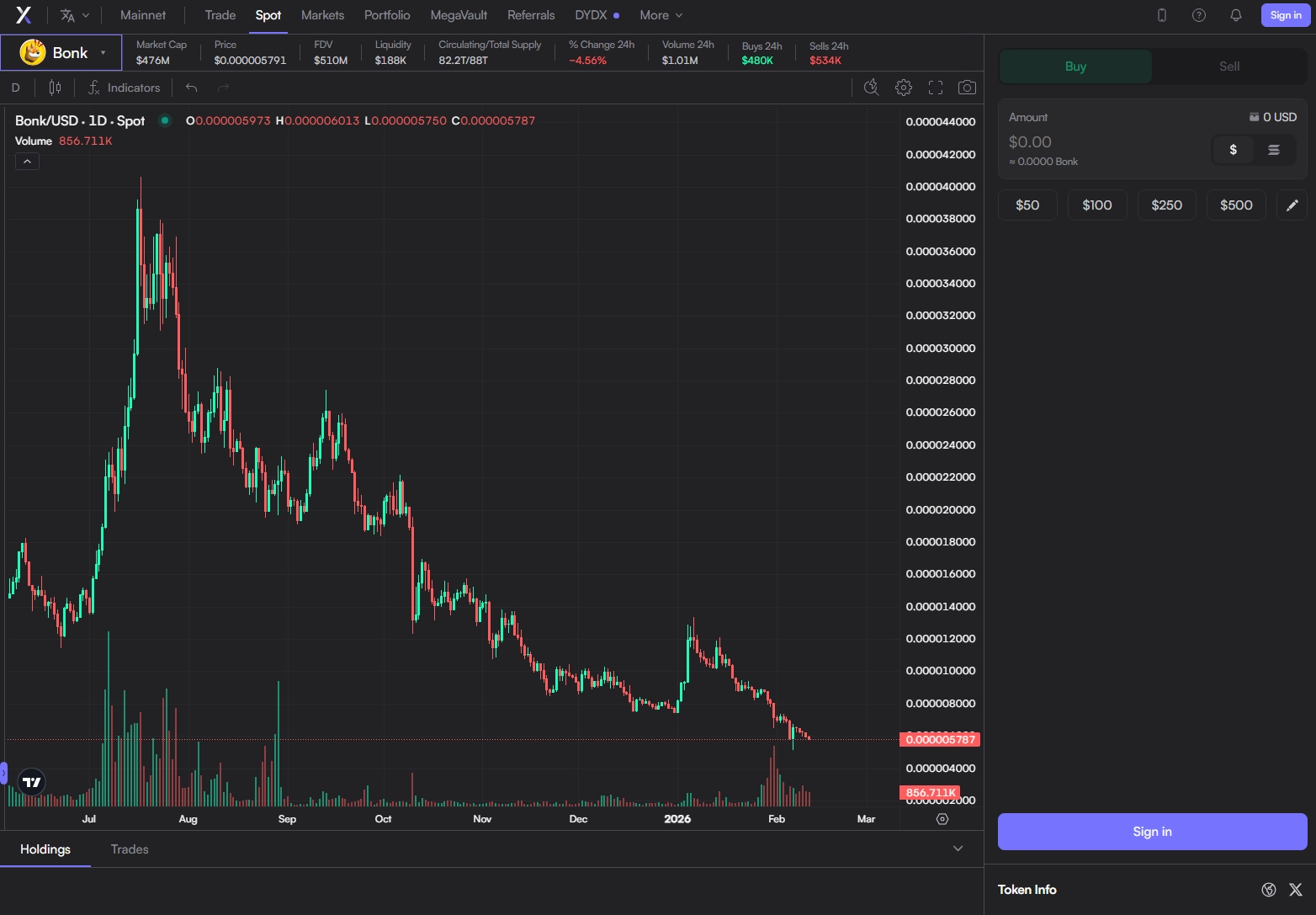This screenshot has width=1316, height=915.
Task: Open the DYDX token page
Action: (597, 15)
